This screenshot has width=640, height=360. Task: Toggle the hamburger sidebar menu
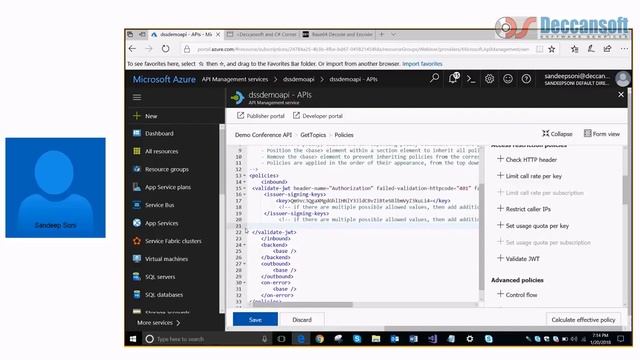pyautogui.click(x=137, y=97)
